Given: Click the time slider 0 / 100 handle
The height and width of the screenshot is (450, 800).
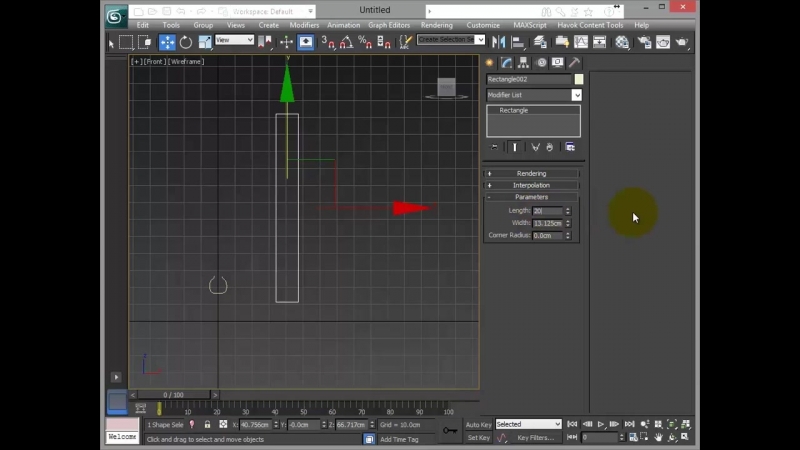Looking at the screenshot, I should pos(173,395).
